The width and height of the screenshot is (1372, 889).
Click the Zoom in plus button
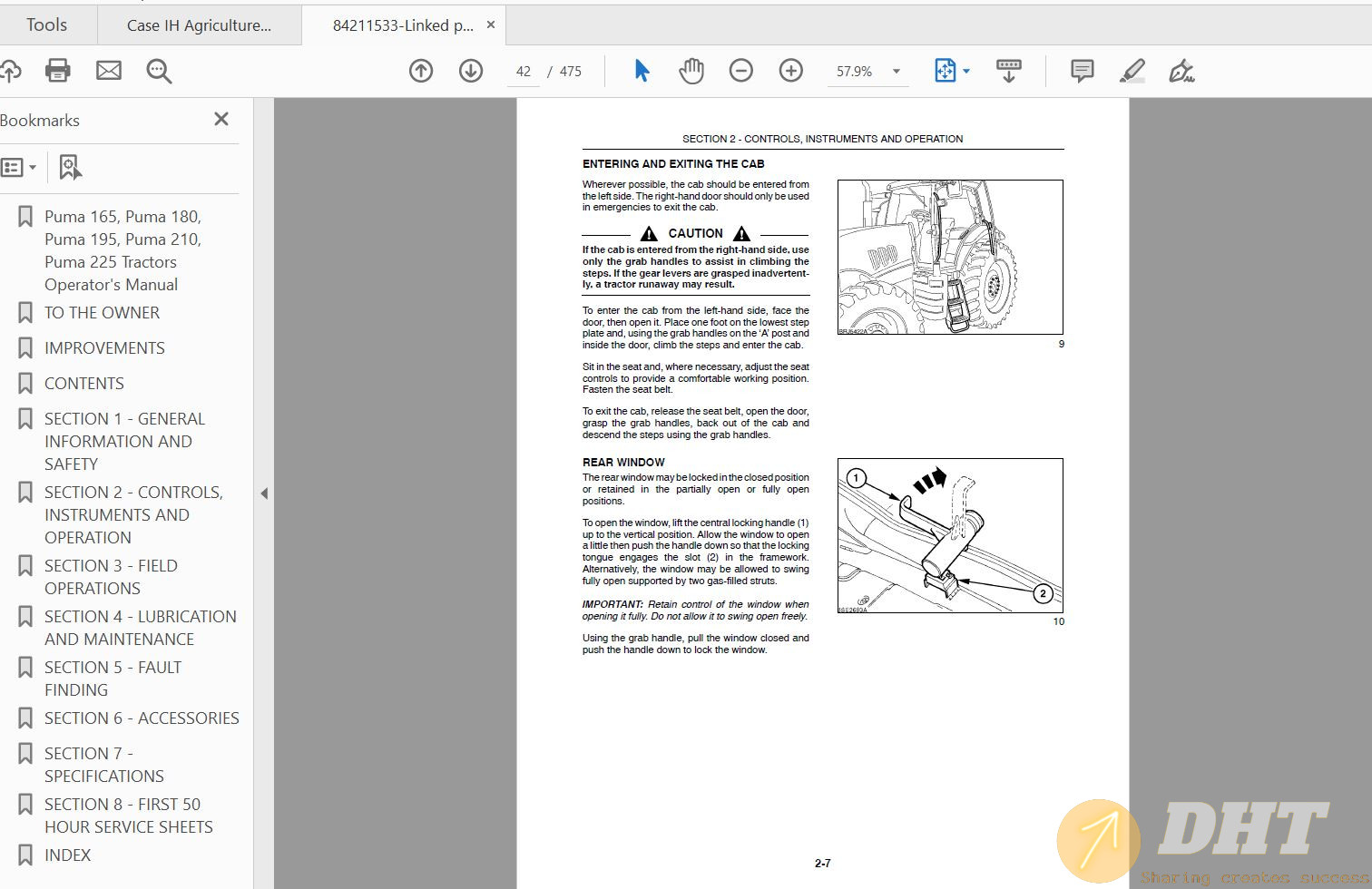pyautogui.click(x=791, y=71)
